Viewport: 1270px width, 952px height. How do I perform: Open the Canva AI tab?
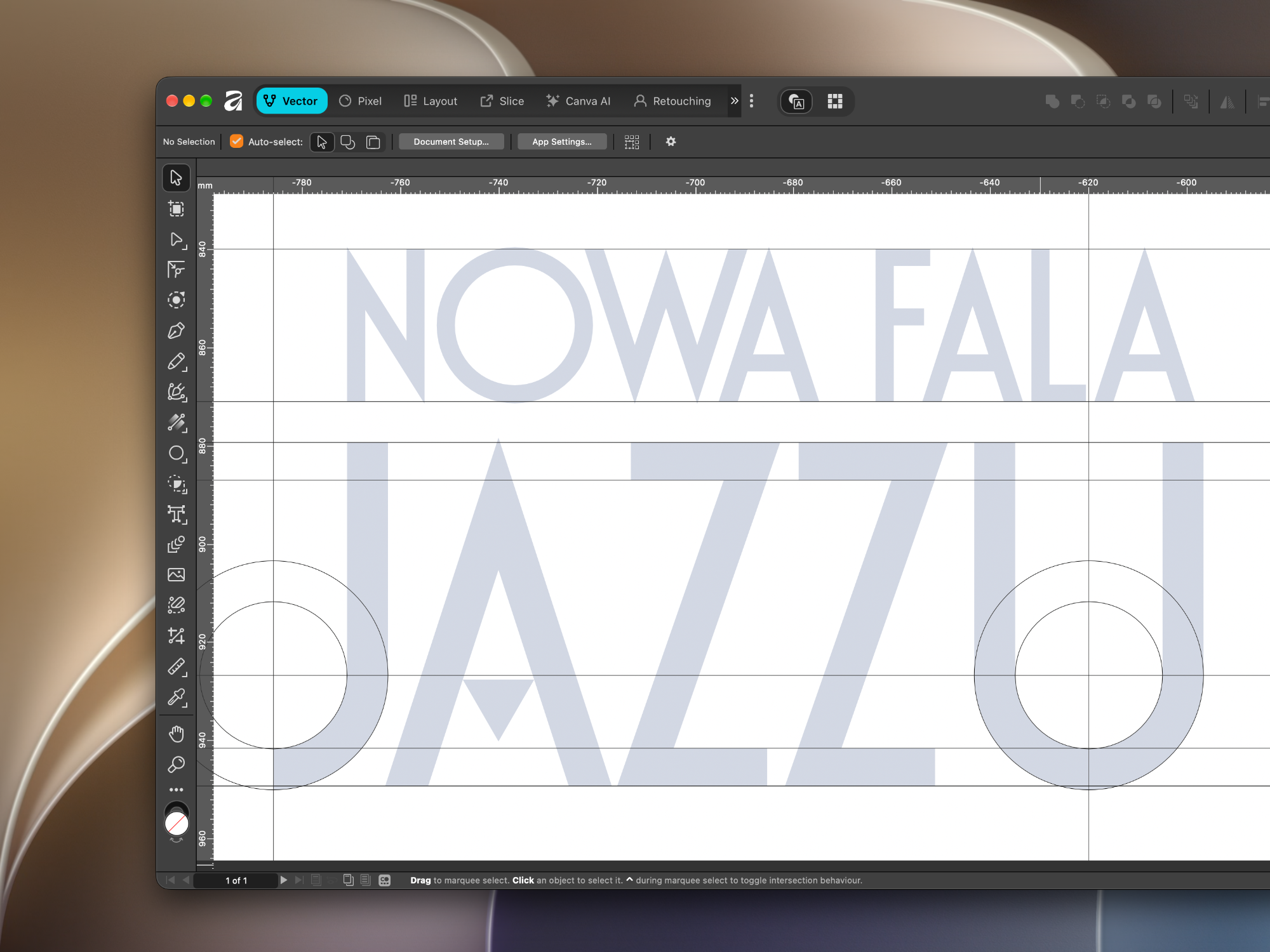(578, 101)
